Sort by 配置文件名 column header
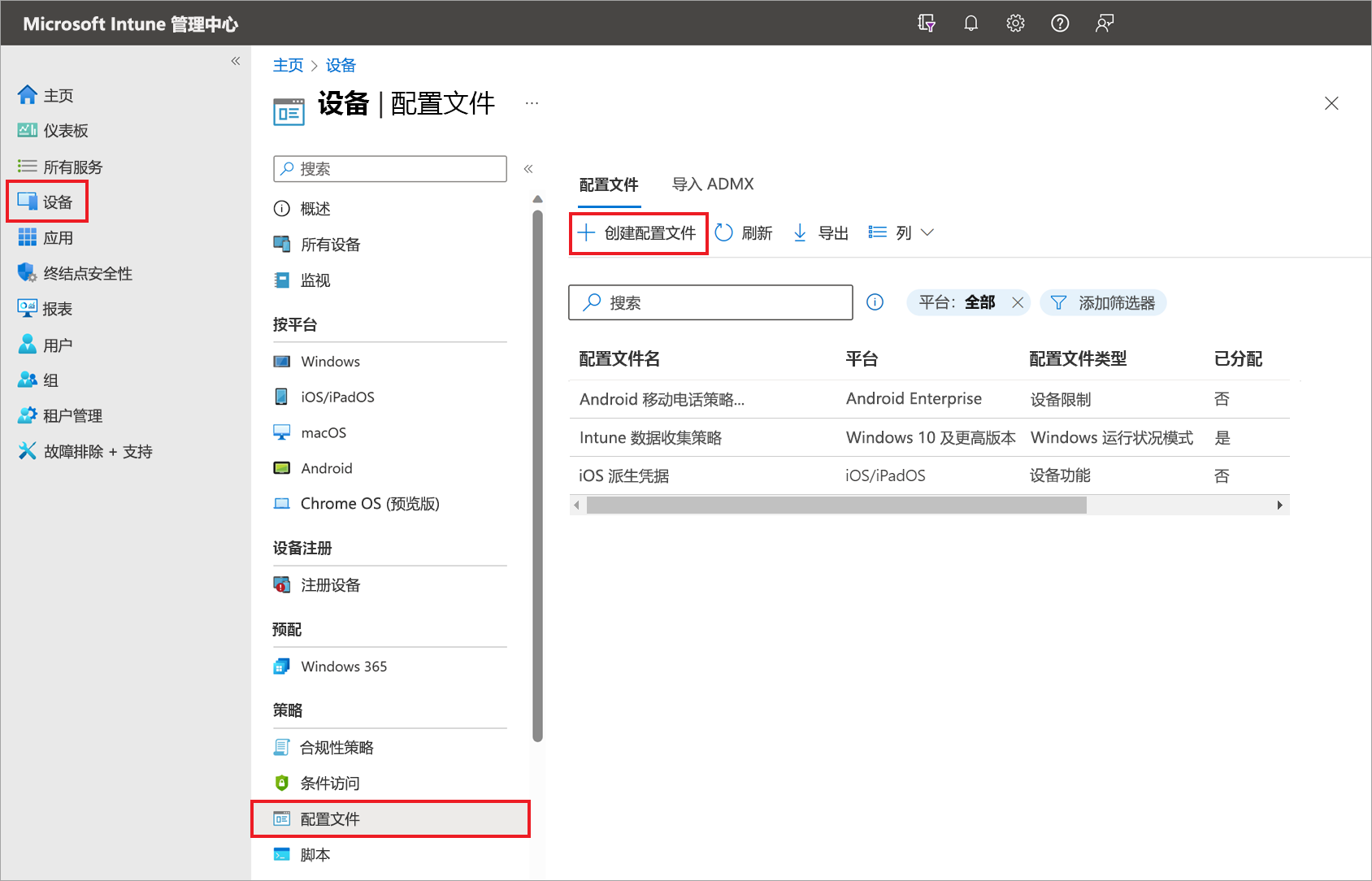 619,359
